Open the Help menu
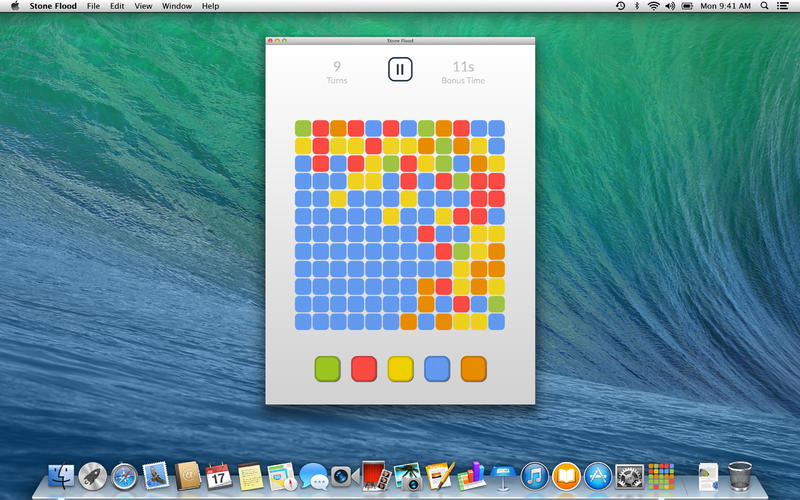 [x=210, y=6]
